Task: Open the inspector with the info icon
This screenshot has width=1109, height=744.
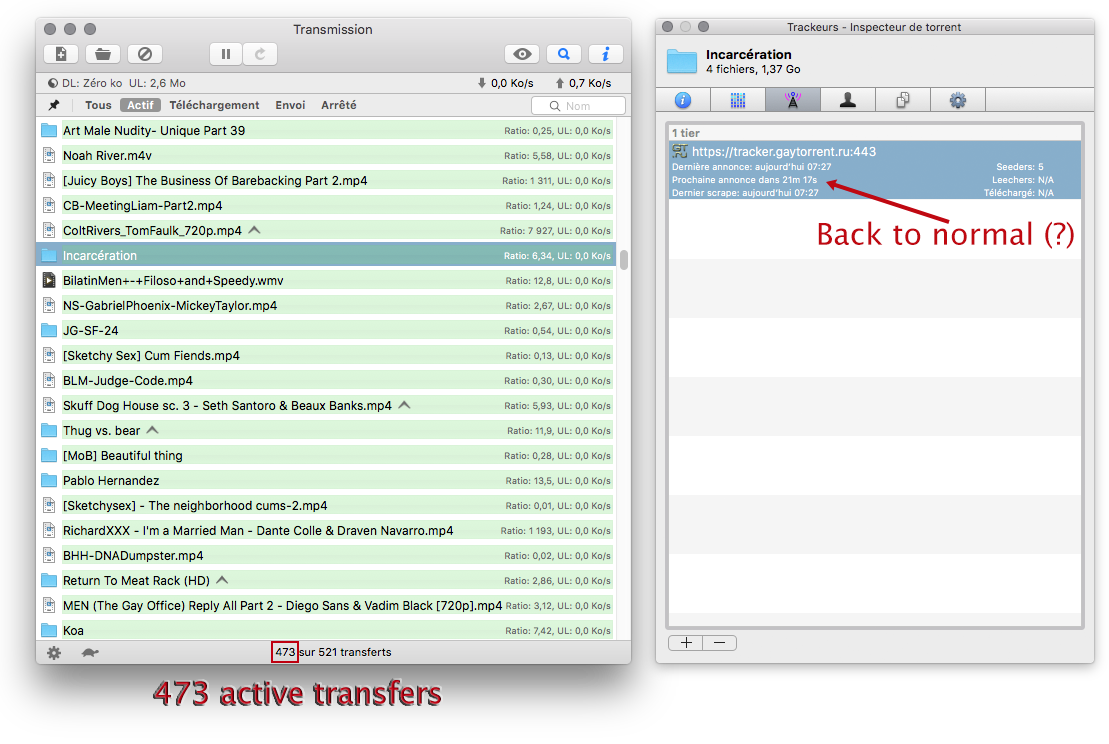Action: click(x=606, y=55)
